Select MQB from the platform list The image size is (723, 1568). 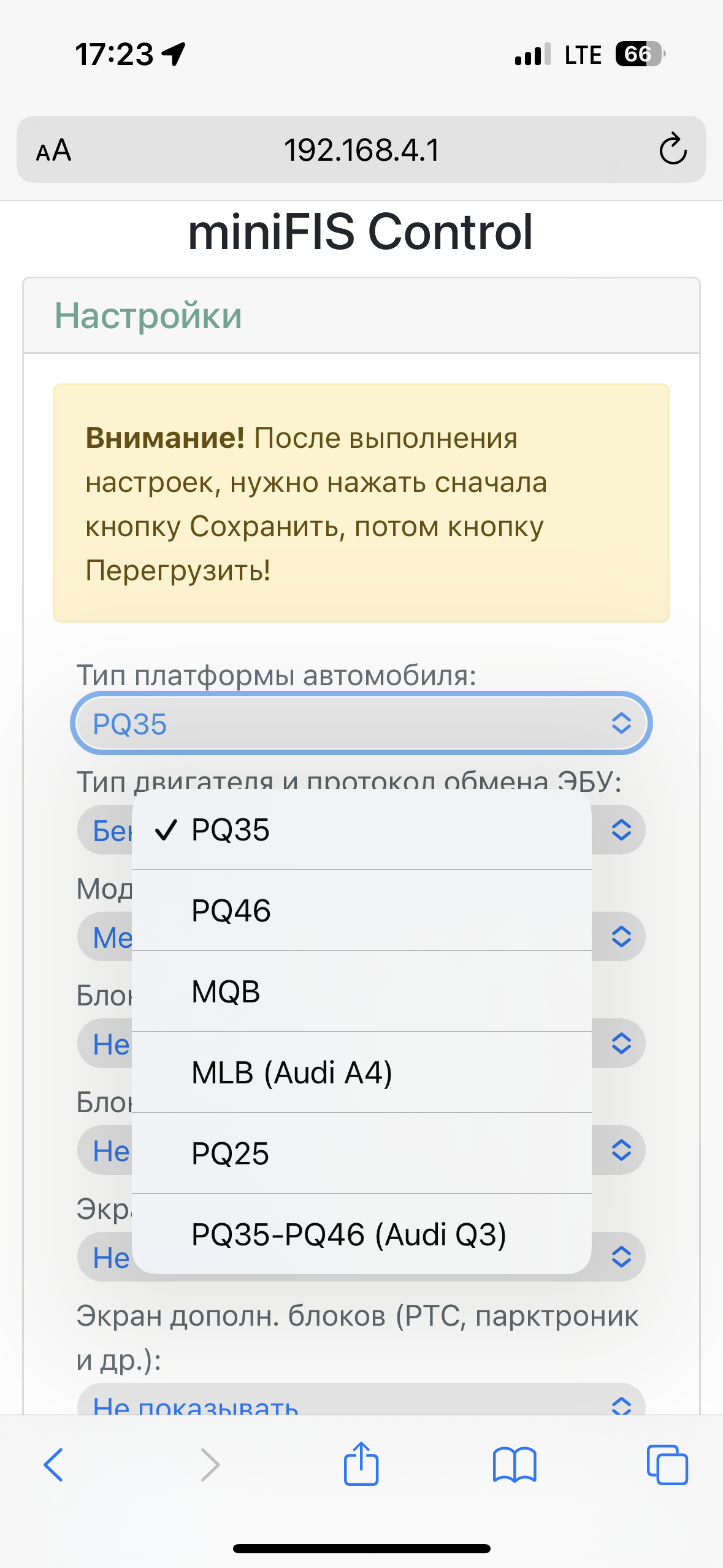[362, 991]
